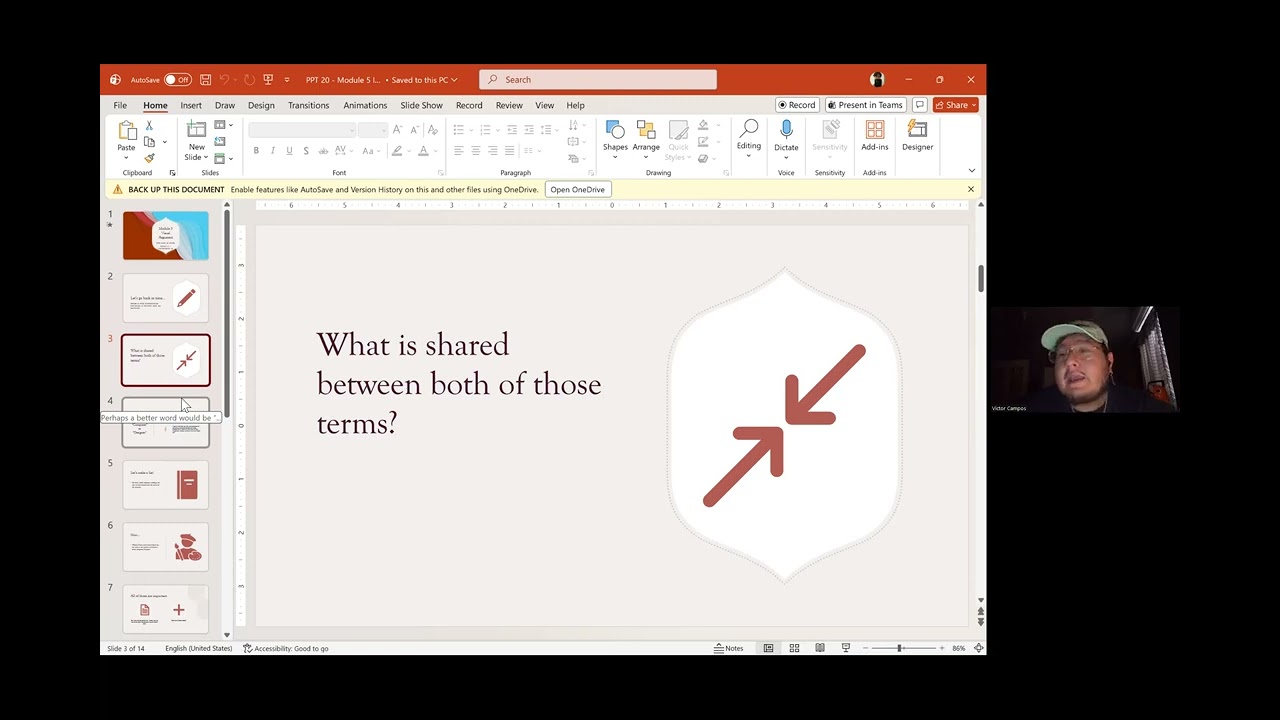Click the Accessibility: Good to go status
Viewport: 1280px width, 720px height.
[x=286, y=648]
